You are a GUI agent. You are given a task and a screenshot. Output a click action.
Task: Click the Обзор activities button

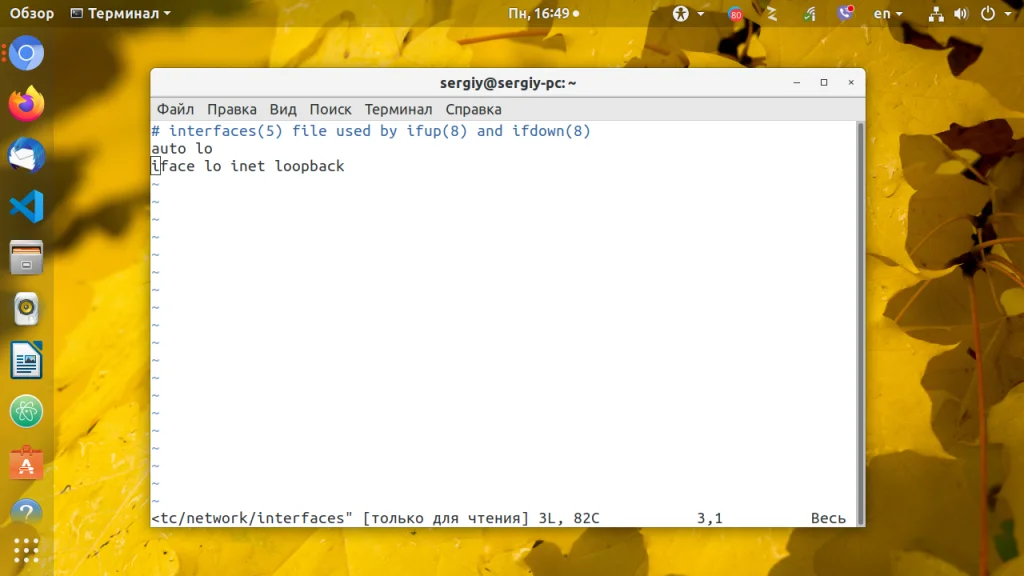(x=31, y=13)
